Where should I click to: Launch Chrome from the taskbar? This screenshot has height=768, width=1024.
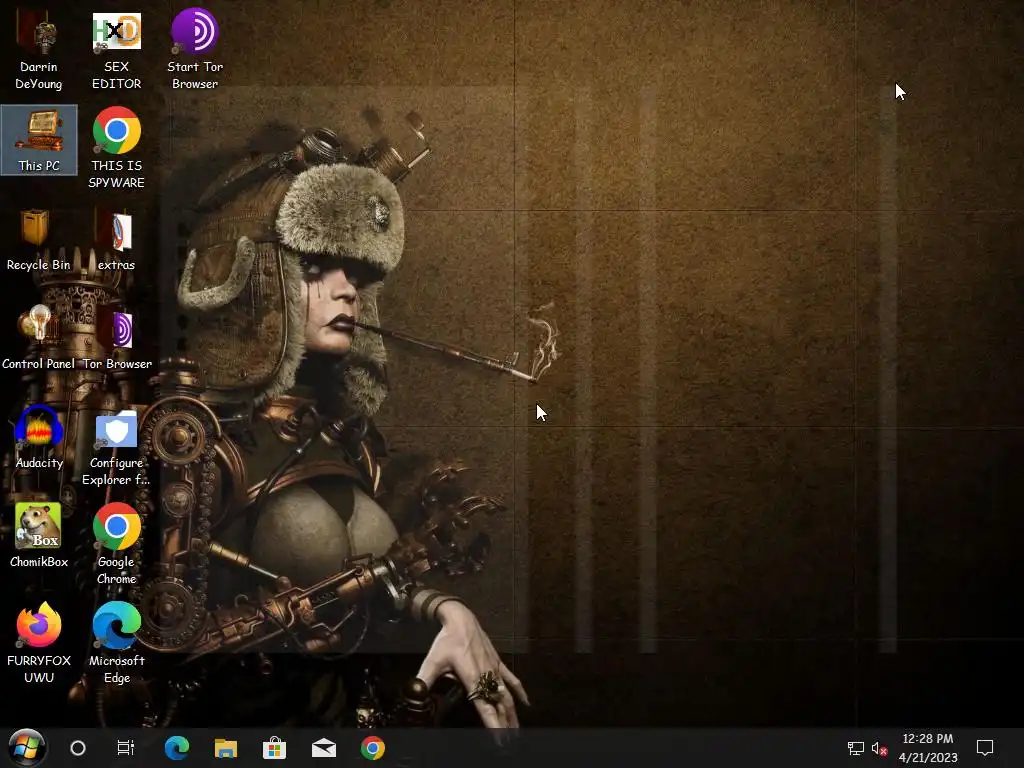373,748
